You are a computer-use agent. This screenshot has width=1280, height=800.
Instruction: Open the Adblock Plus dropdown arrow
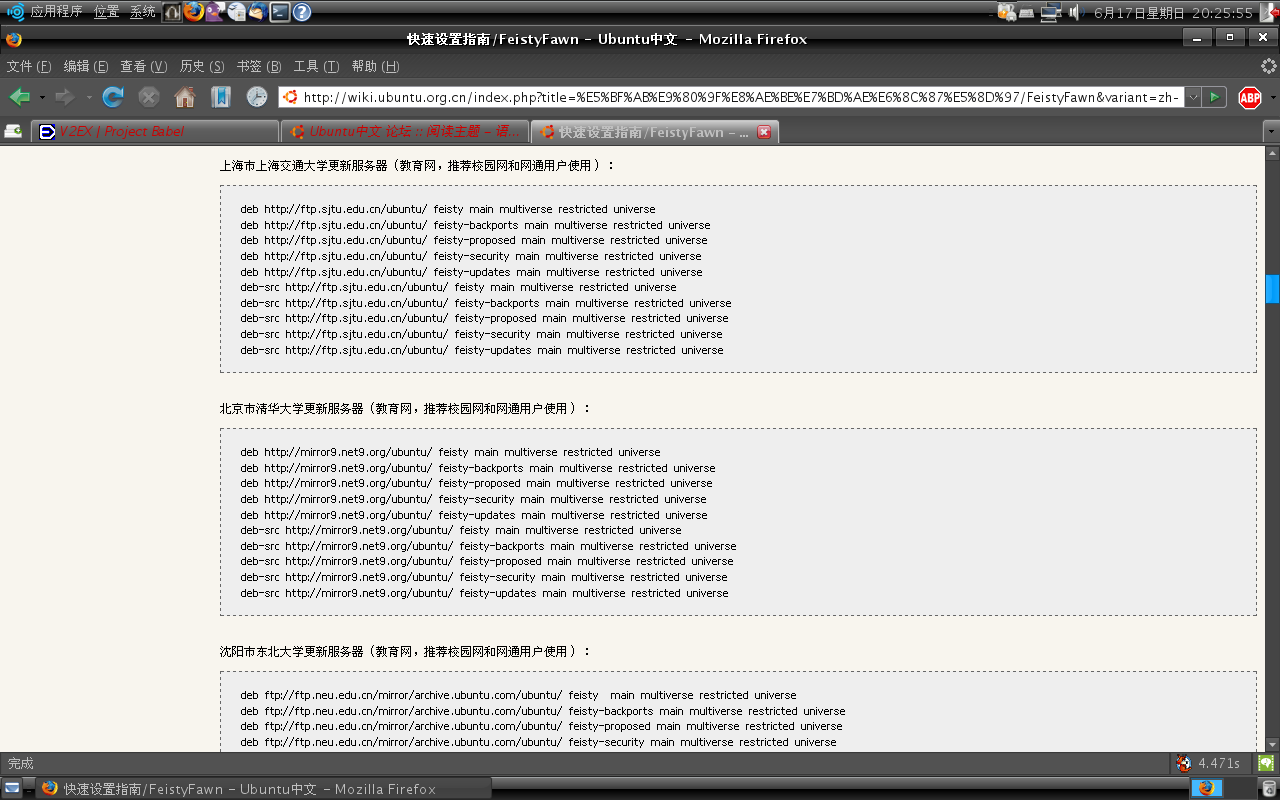pos(1273,98)
